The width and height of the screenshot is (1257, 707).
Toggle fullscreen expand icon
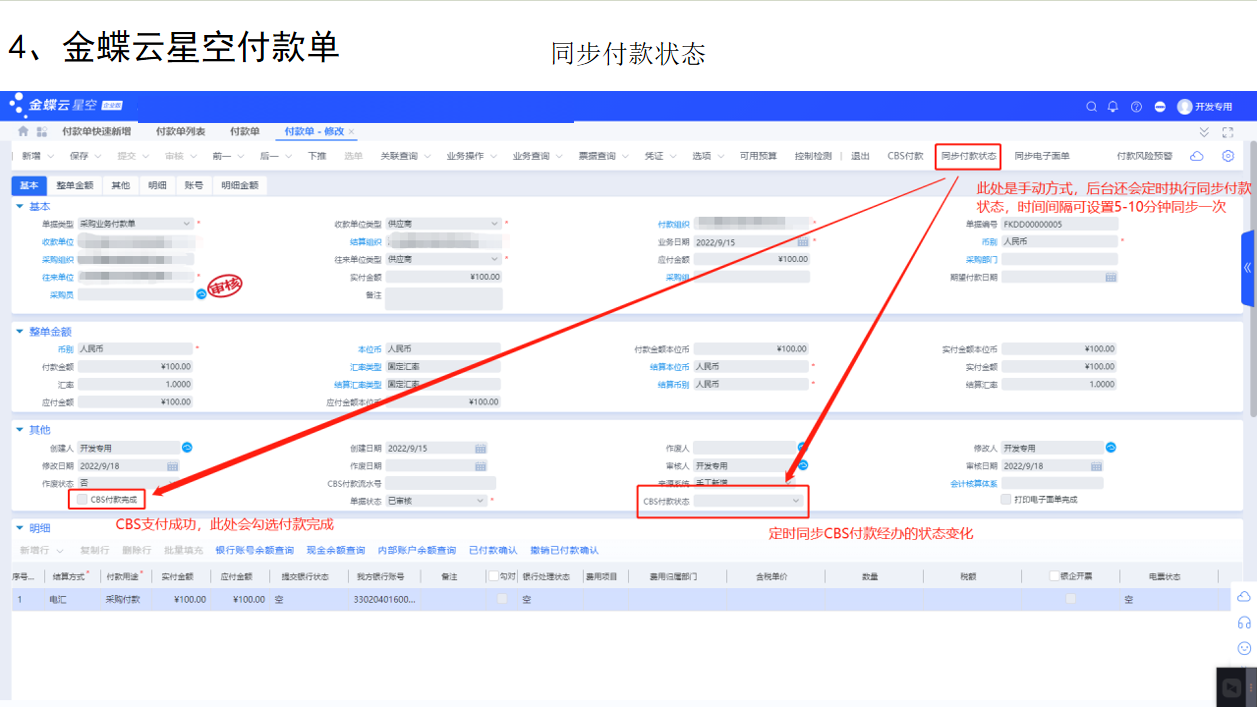click(1228, 132)
